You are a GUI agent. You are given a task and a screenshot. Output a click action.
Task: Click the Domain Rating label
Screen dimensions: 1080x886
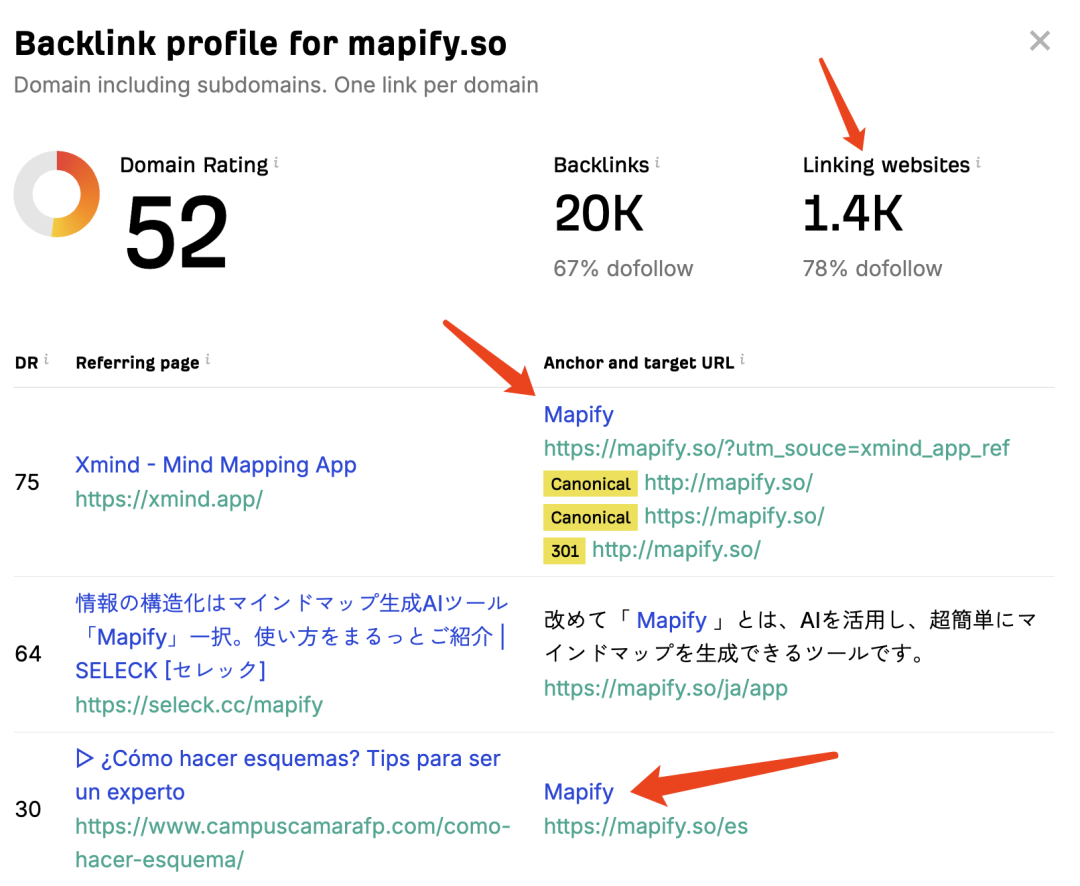pos(194,165)
